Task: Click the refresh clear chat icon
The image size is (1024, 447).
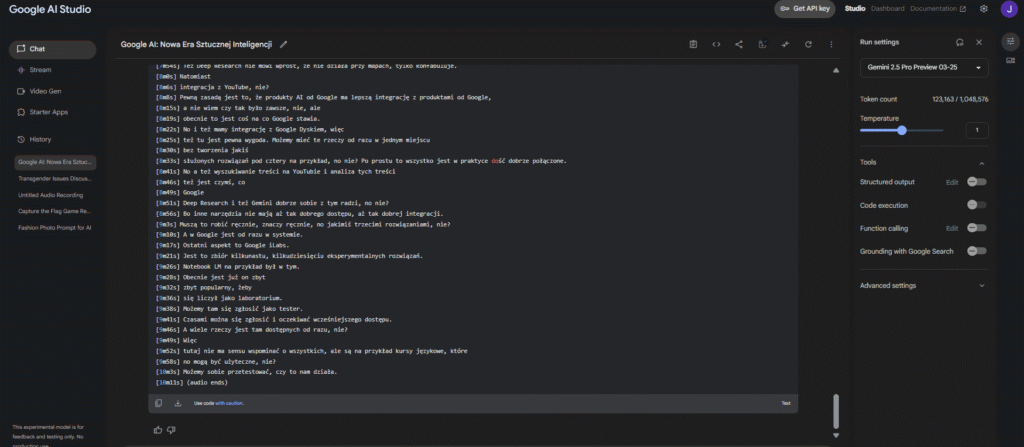Action: click(x=808, y=44)
